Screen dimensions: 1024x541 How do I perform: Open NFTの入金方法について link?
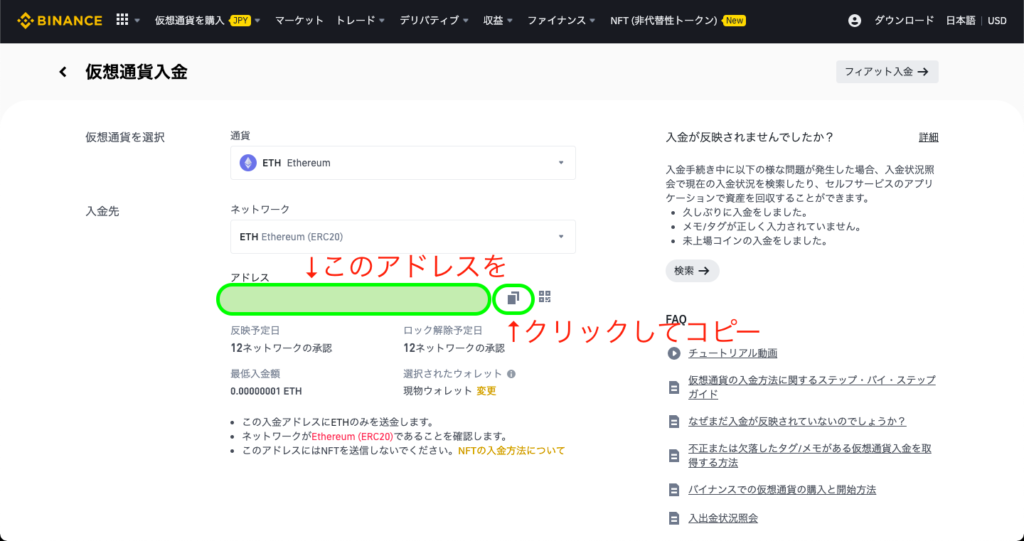(511, 451)
